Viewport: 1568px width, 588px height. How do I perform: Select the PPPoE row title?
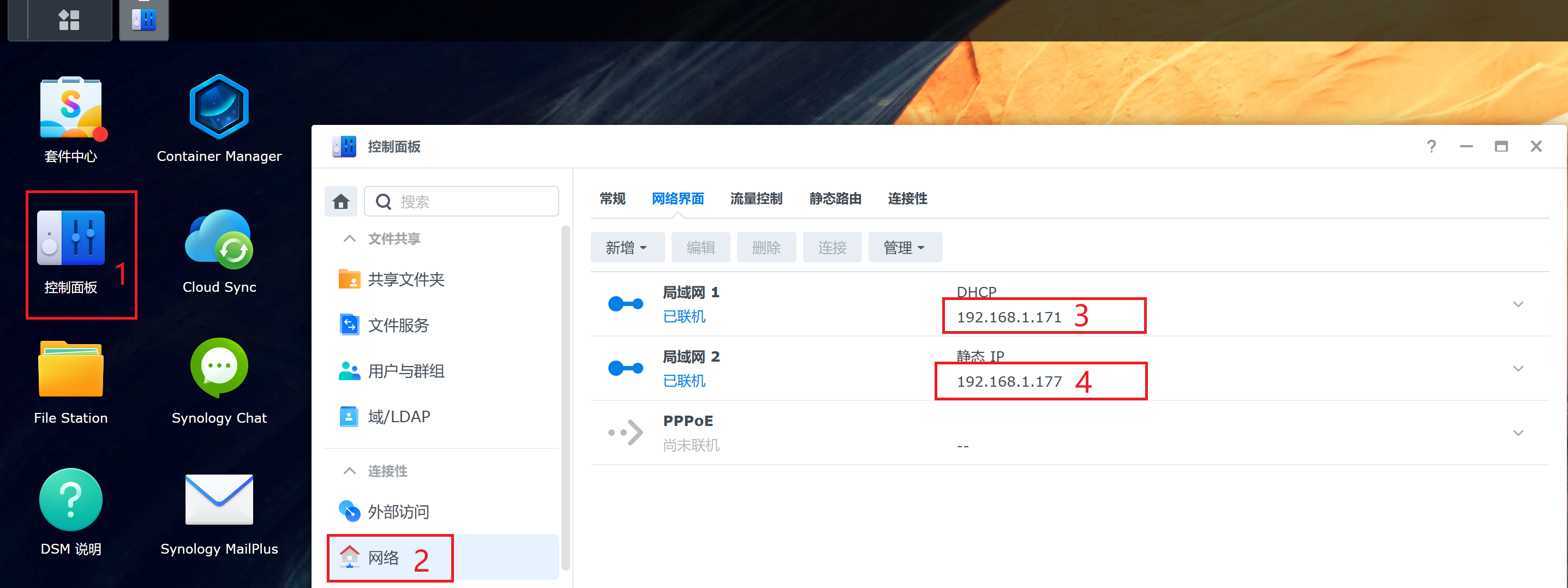688,421
